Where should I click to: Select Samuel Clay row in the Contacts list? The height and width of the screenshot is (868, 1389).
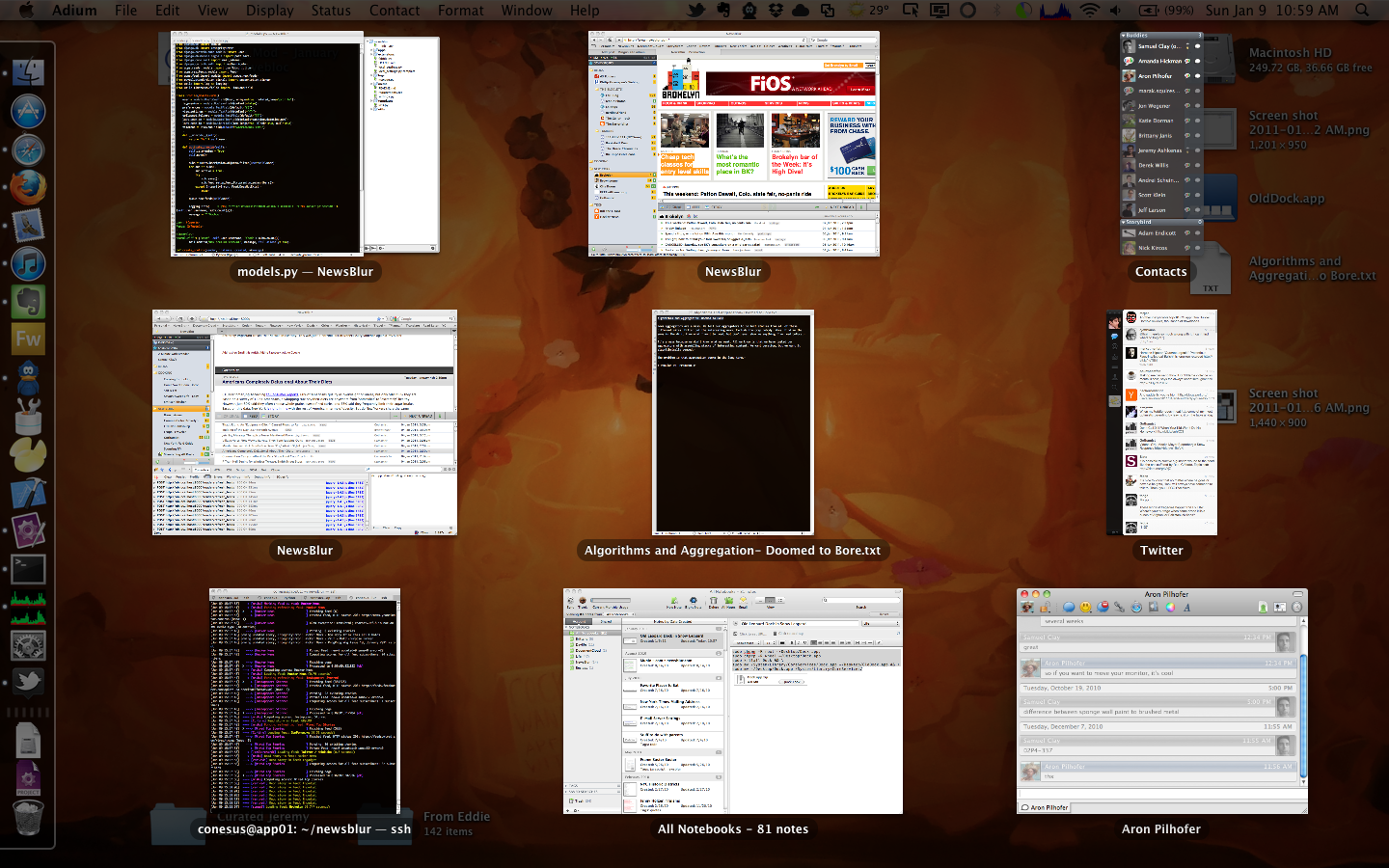click(x=1161, y=46)
